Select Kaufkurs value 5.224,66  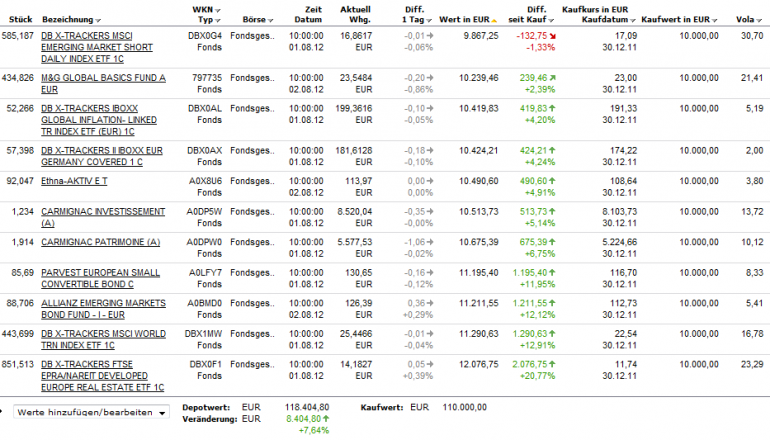(x=619, y=242)
